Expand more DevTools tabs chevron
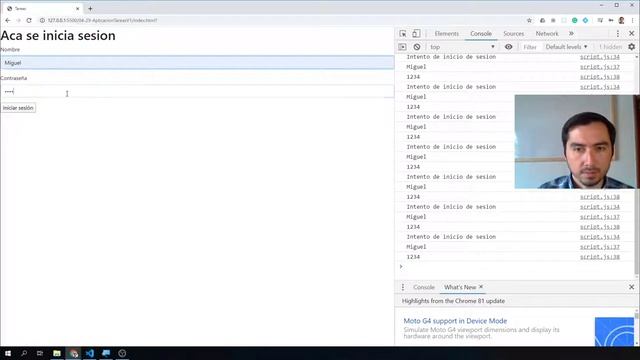 pos(571,33)
